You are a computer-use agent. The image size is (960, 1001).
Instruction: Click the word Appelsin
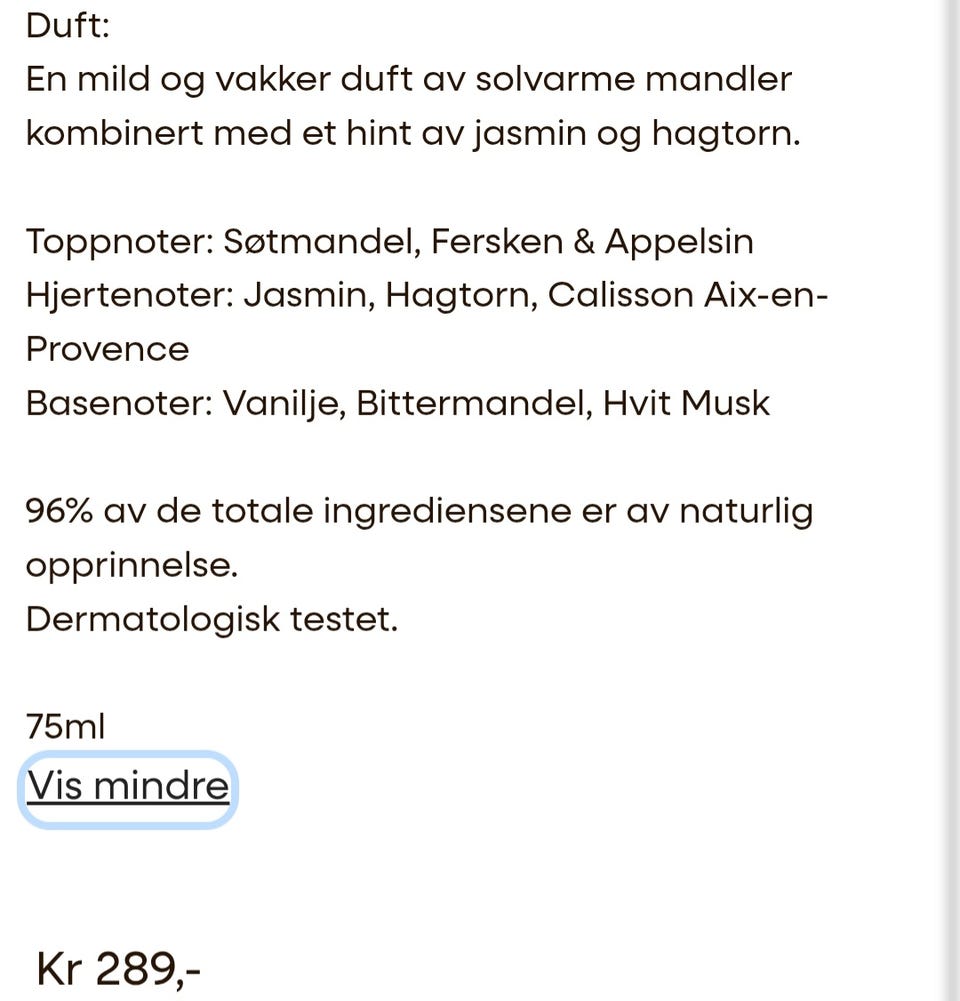click(679, 242)
